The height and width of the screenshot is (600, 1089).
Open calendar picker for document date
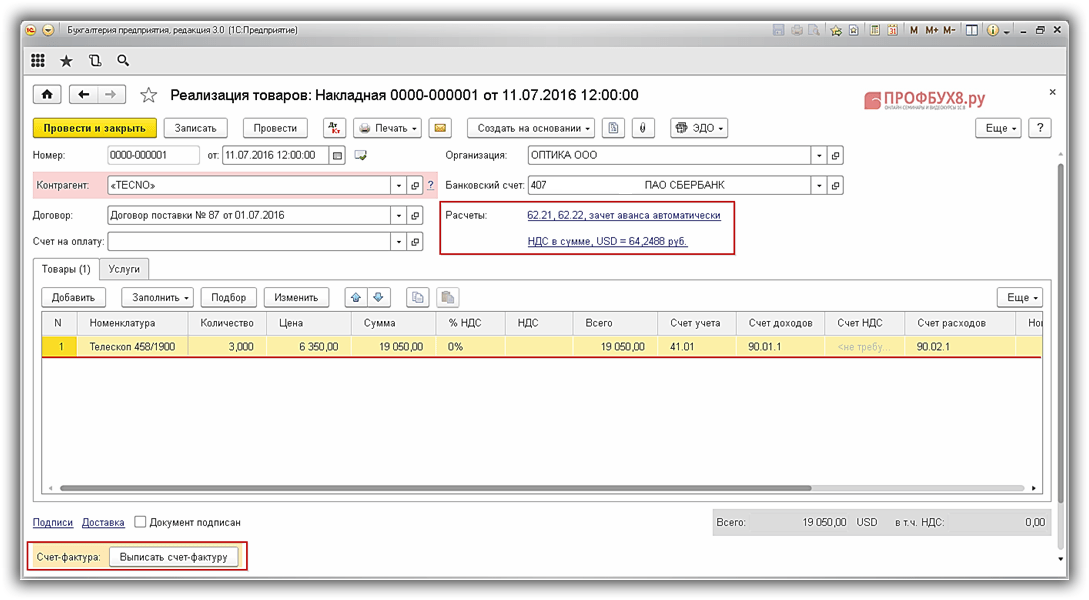pyautogui.click(x=337, y=156)
